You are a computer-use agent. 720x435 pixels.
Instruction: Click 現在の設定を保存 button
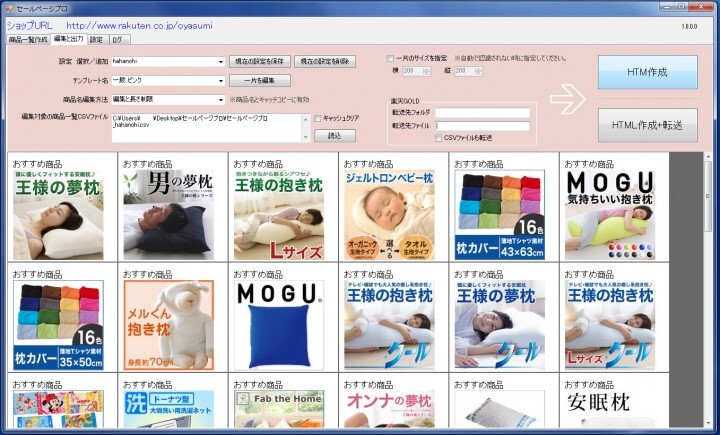pos(259,62)
